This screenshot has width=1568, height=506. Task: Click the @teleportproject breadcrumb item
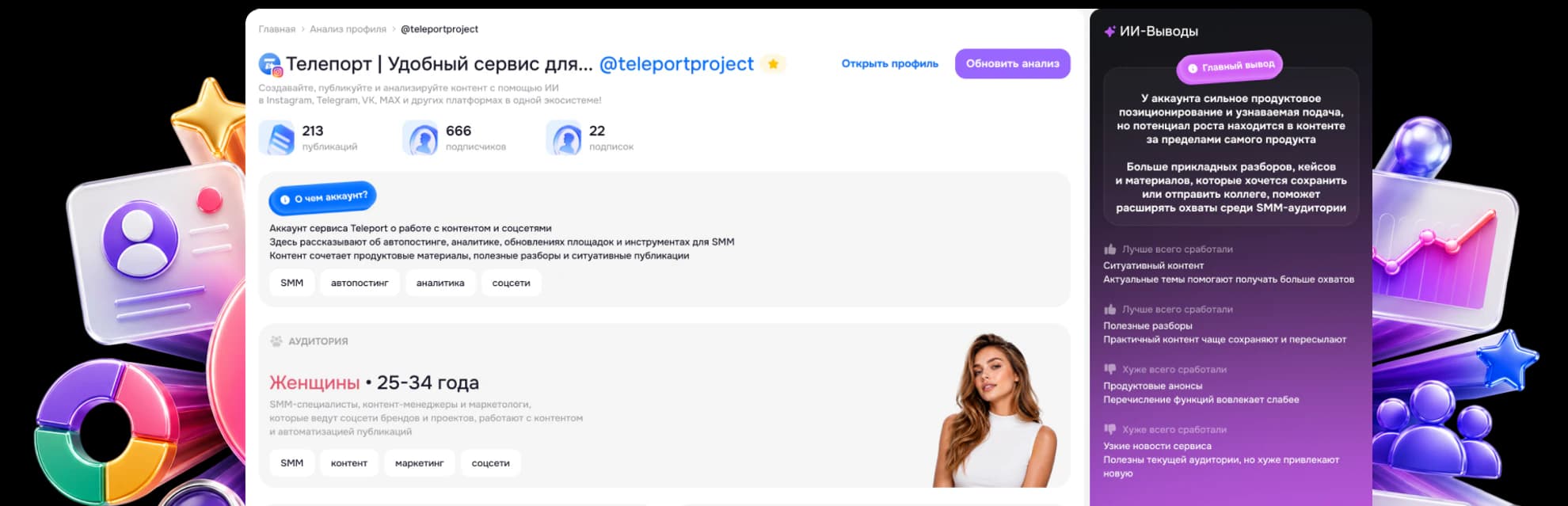[x=440, y=29]
